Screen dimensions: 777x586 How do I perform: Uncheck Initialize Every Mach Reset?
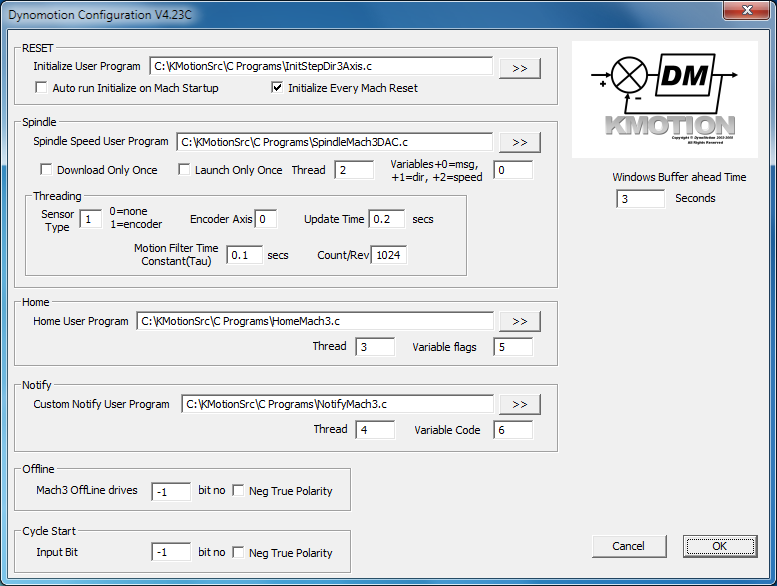click(278, 88)
